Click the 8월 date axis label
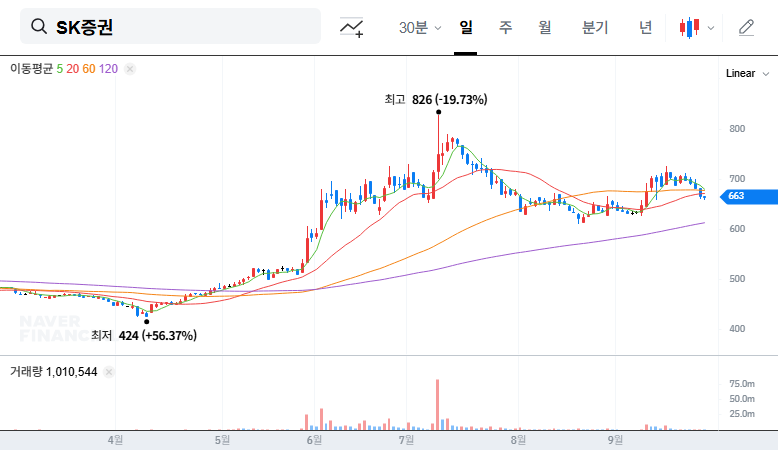The height and width of the screenshot is (450, 778). (518, 440)
